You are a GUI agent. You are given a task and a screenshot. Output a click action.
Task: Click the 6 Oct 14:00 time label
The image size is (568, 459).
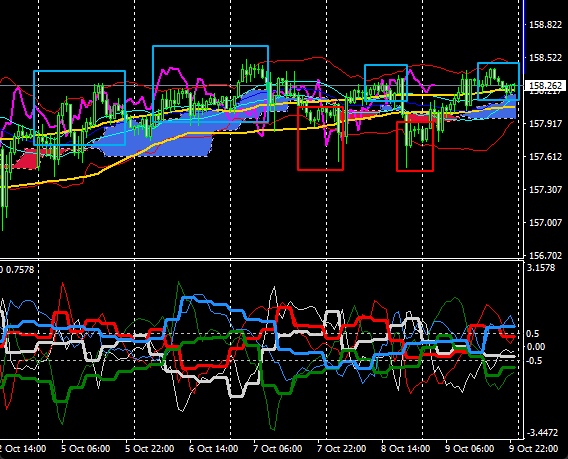point(213,448)
